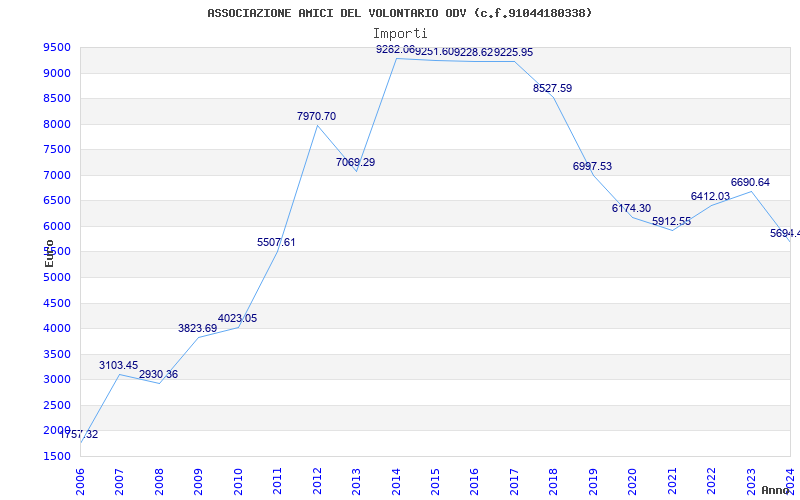Click the y-axis value 1500
Screen dimensions: 800x500
click(x=59, y=457)
